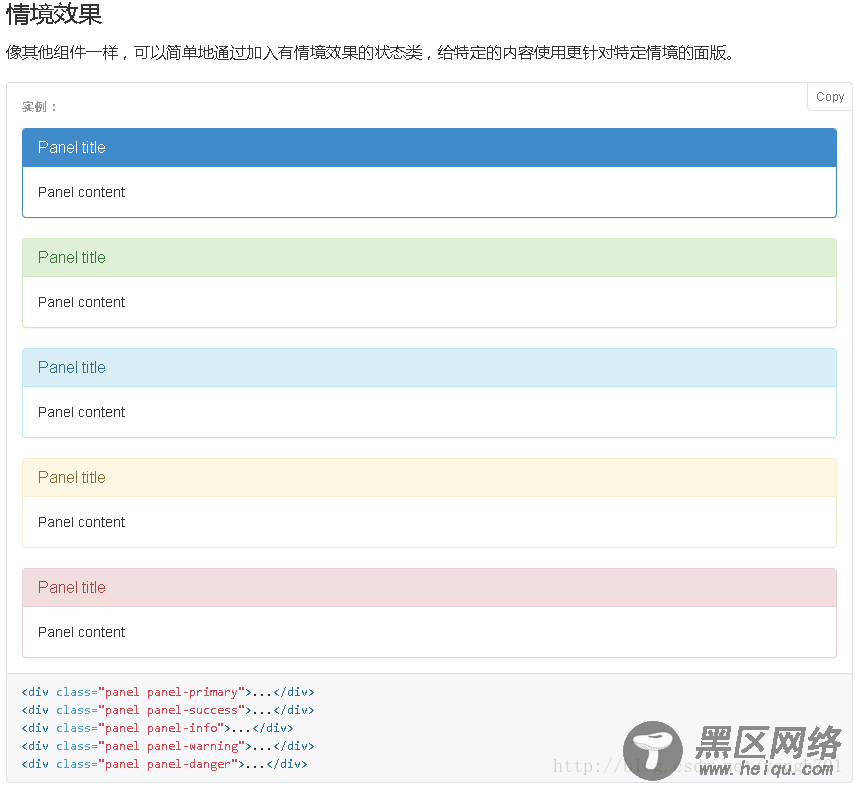Image resolution: width=855 pixels, height=786 pixels.
Task: Click the panel-primary code line
Action: 168,692
